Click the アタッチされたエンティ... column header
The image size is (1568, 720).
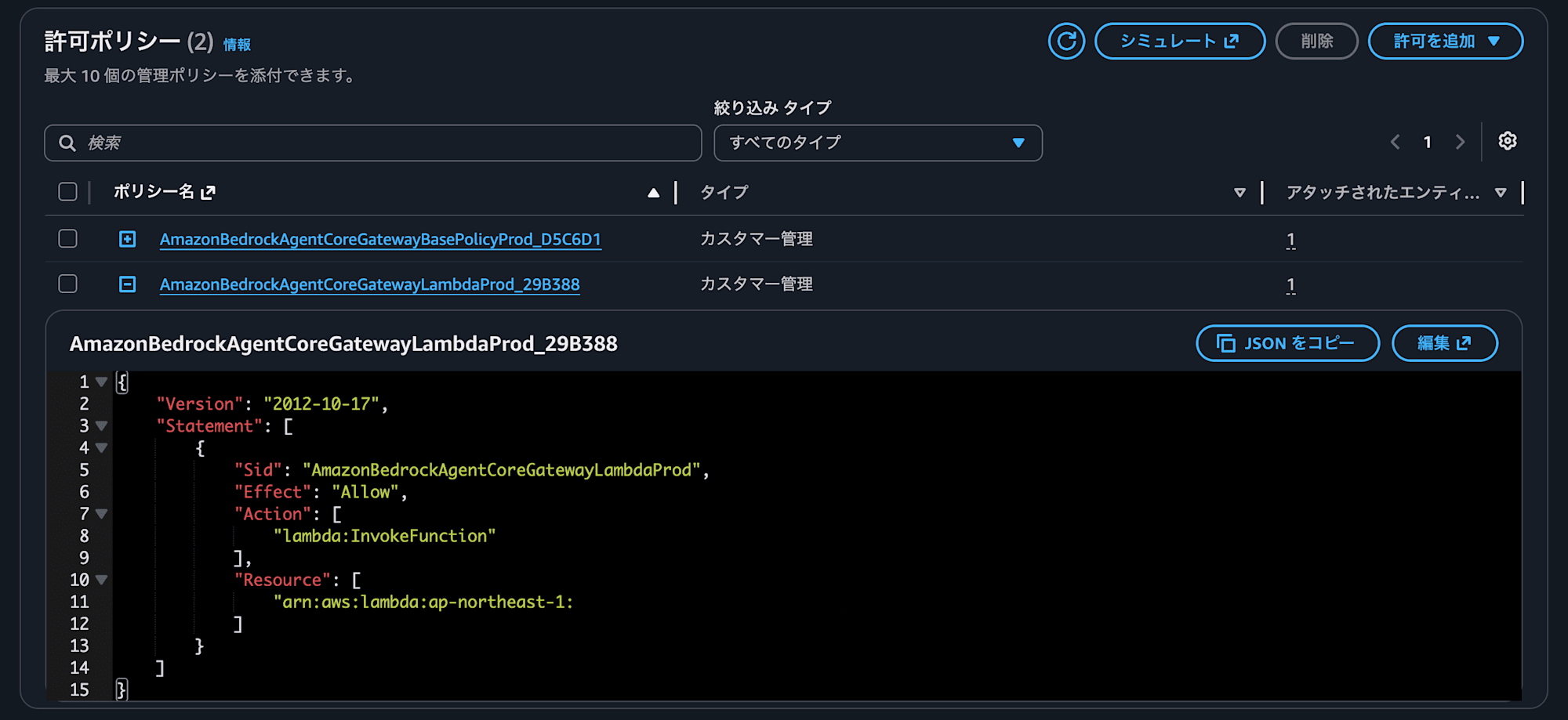[x=1383, y=193]
